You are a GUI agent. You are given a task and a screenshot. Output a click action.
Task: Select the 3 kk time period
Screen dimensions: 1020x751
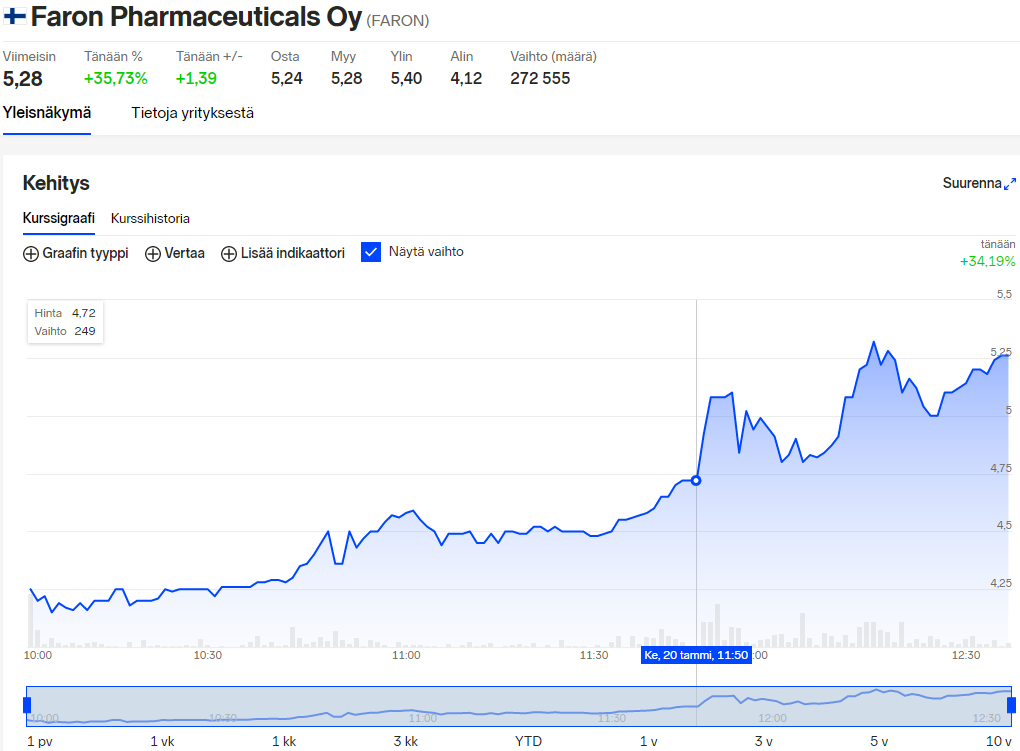pos(405,741)
